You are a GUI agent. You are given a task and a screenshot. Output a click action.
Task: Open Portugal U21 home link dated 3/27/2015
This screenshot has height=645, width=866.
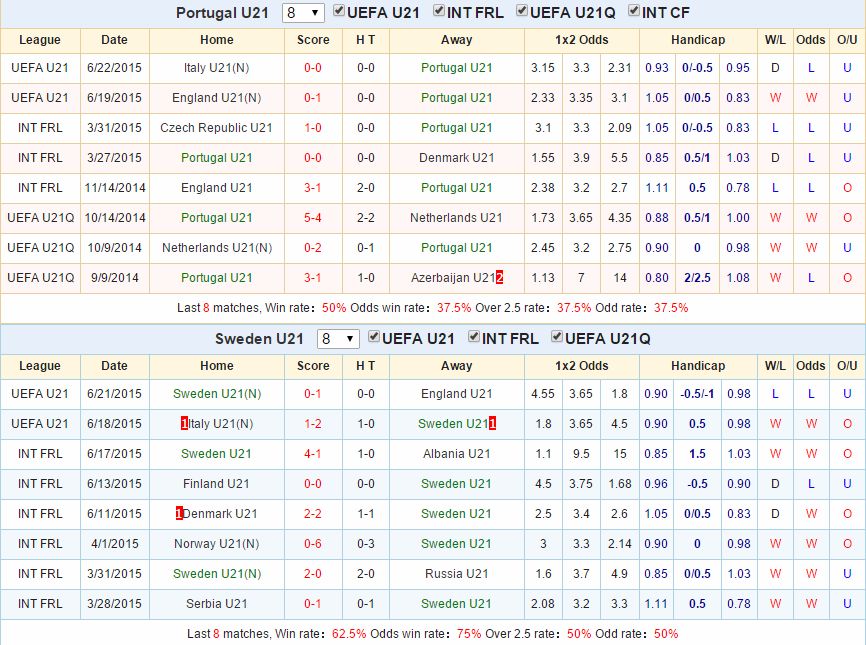[x=216, y=158]
